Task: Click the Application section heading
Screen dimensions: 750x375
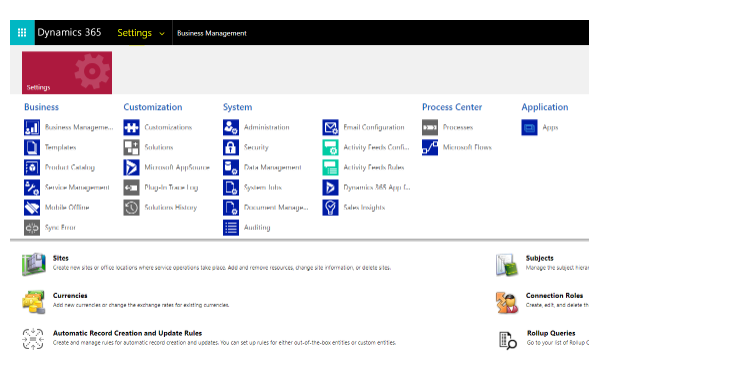Action: click(545, 107)
